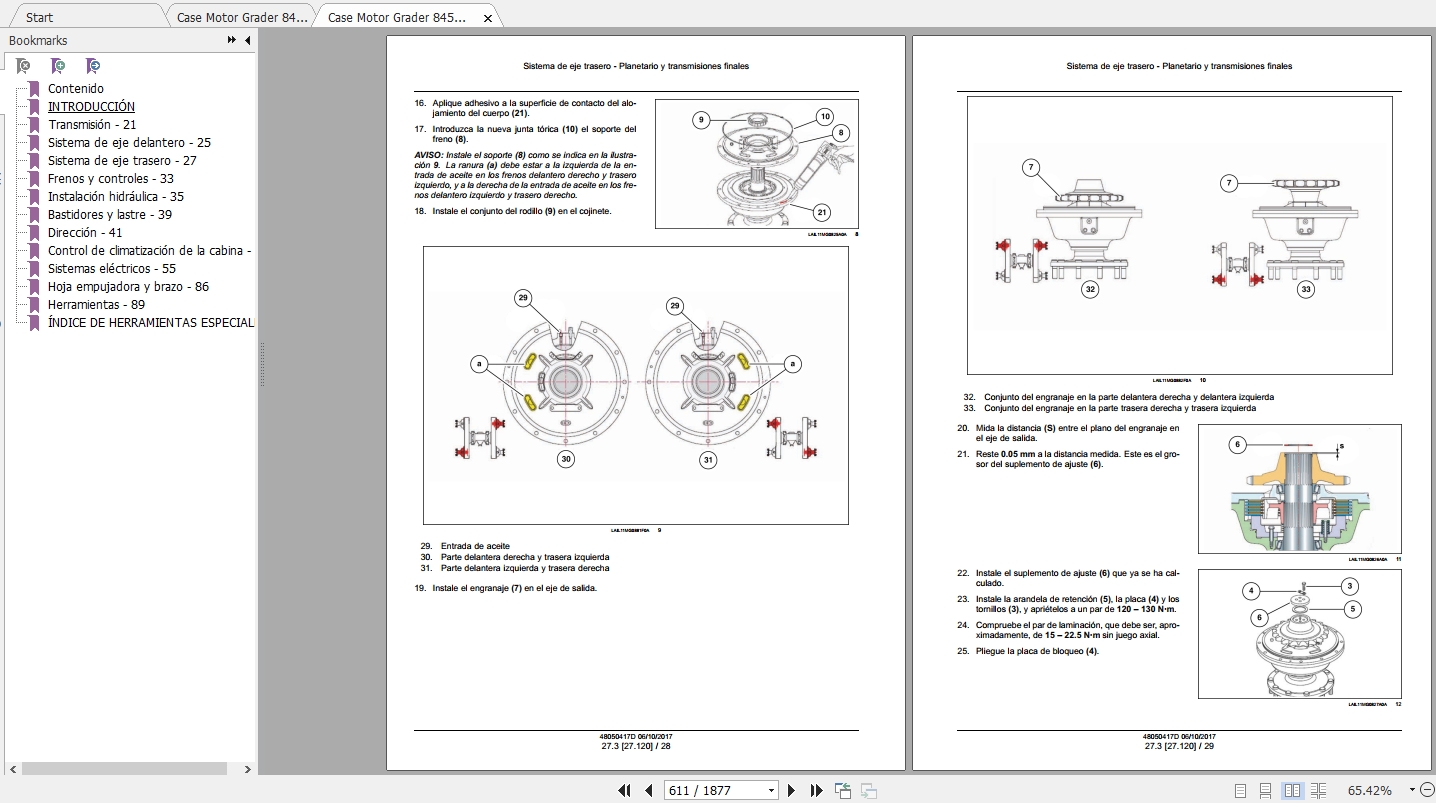Click the bookmark icon beside Herramientas - 89

[x=35, y=304]
